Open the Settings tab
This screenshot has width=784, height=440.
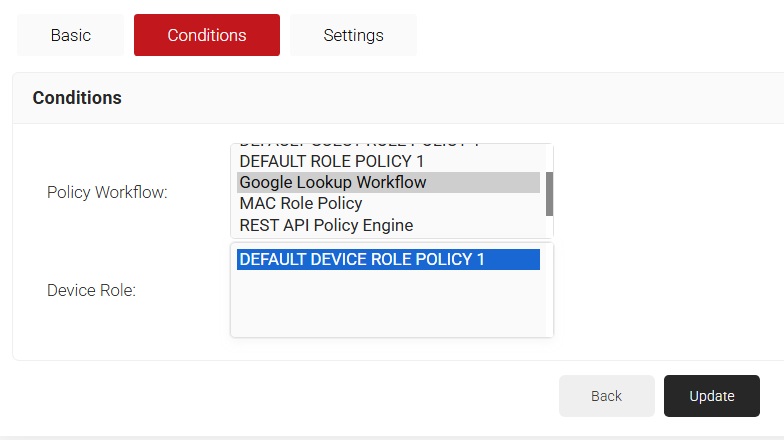coord(353,35)
